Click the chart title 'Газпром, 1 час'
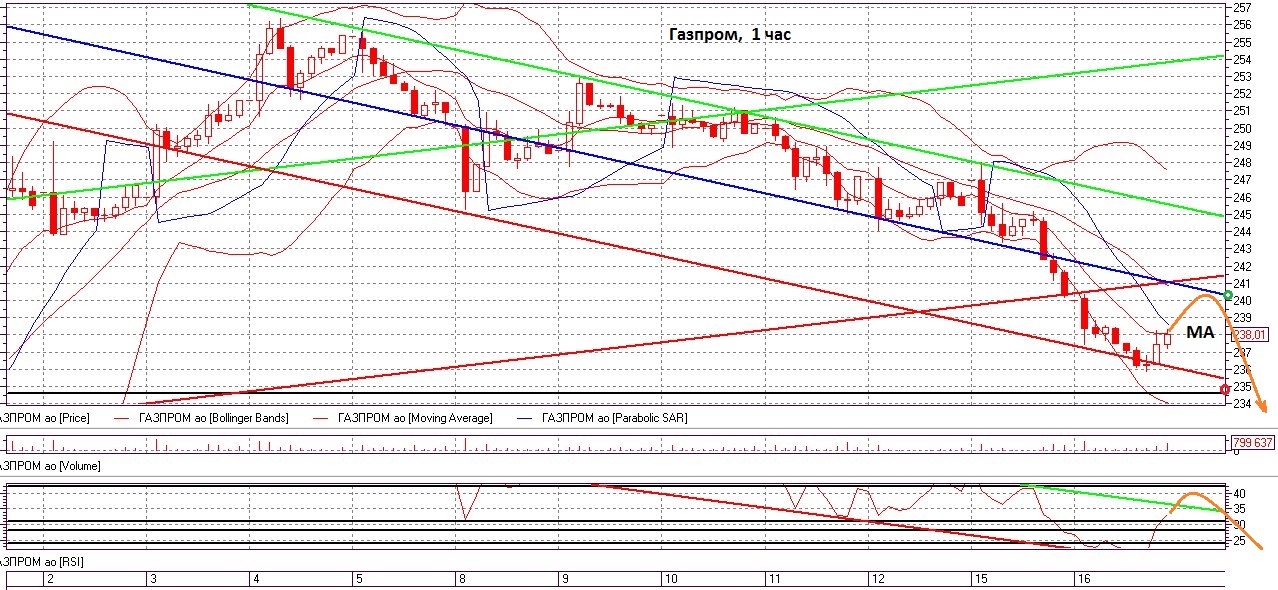 tap(730, 34)
